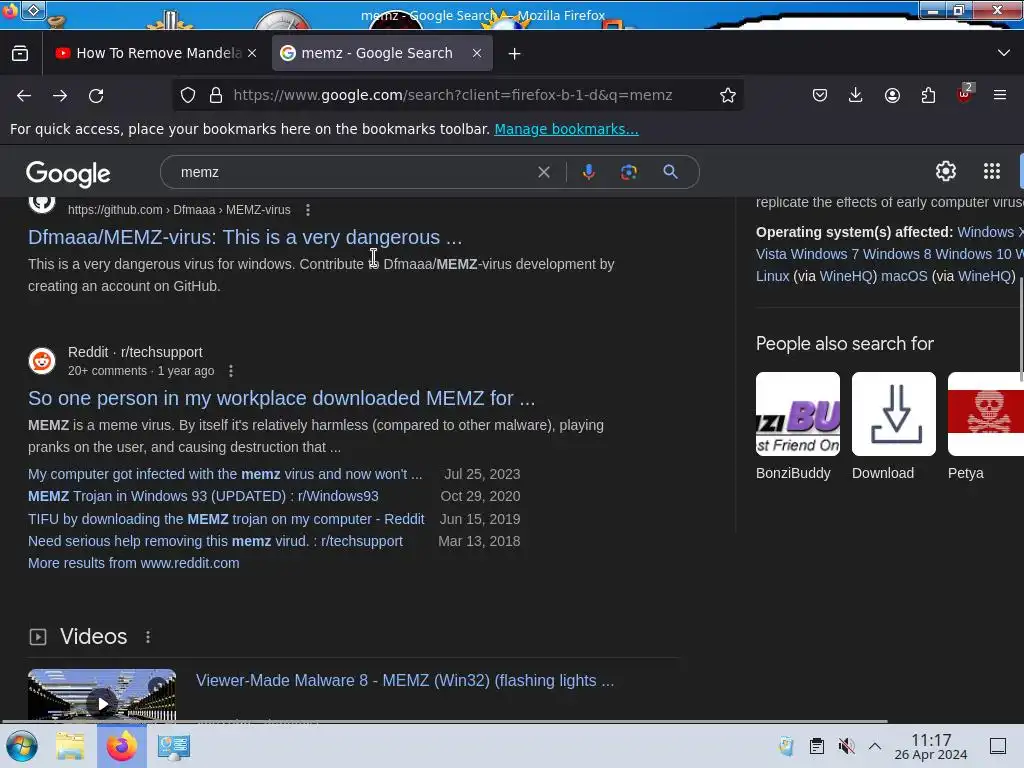This screenshot has height=768, width=1024.
Task: Search by image with Google Lens
Action: 628,172
